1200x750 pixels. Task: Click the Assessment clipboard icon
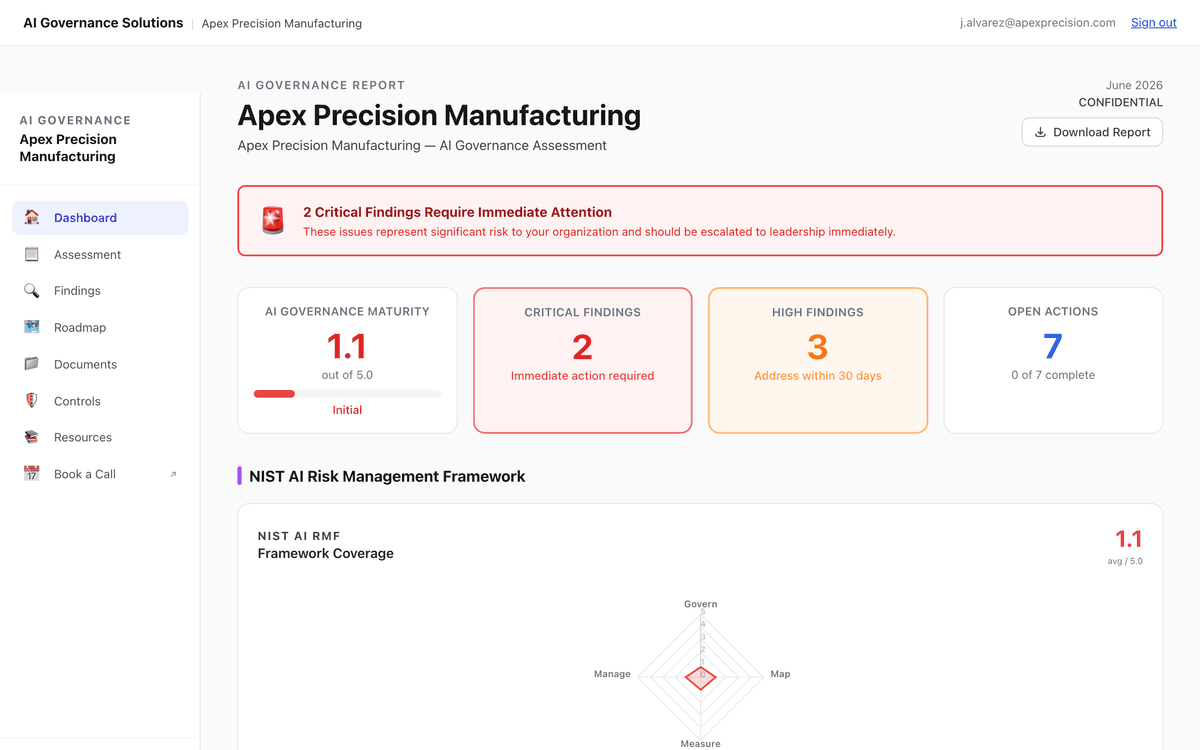click(x=32, y=254)
